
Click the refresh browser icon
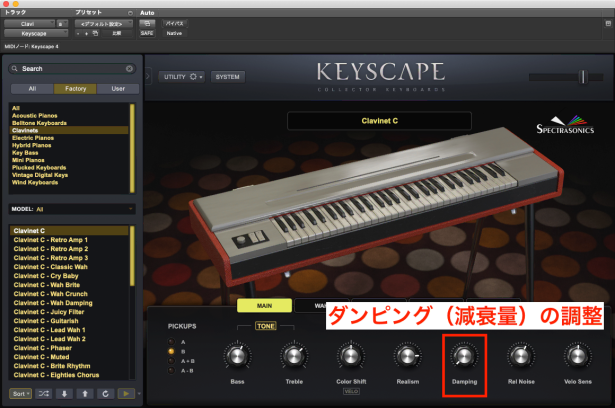(105, 393)
